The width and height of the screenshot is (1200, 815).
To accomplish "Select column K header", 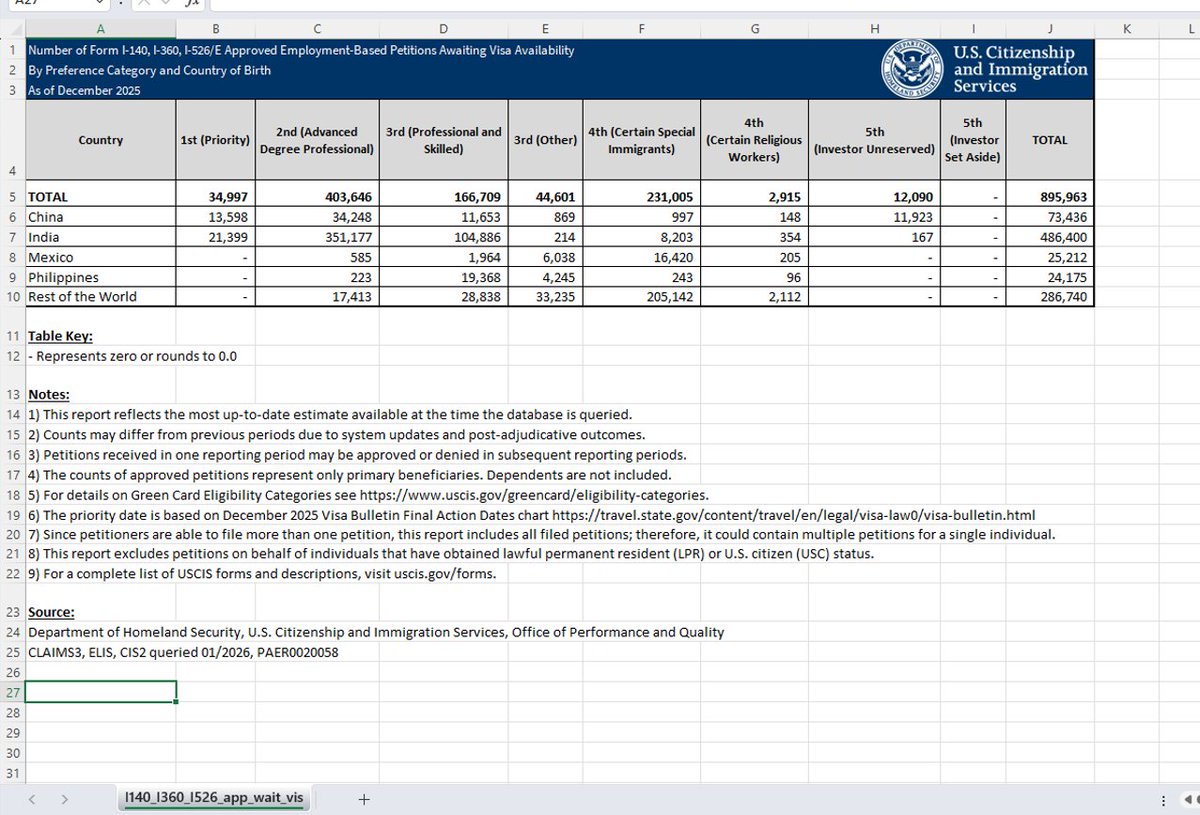I will click(x=1127, y=28).
